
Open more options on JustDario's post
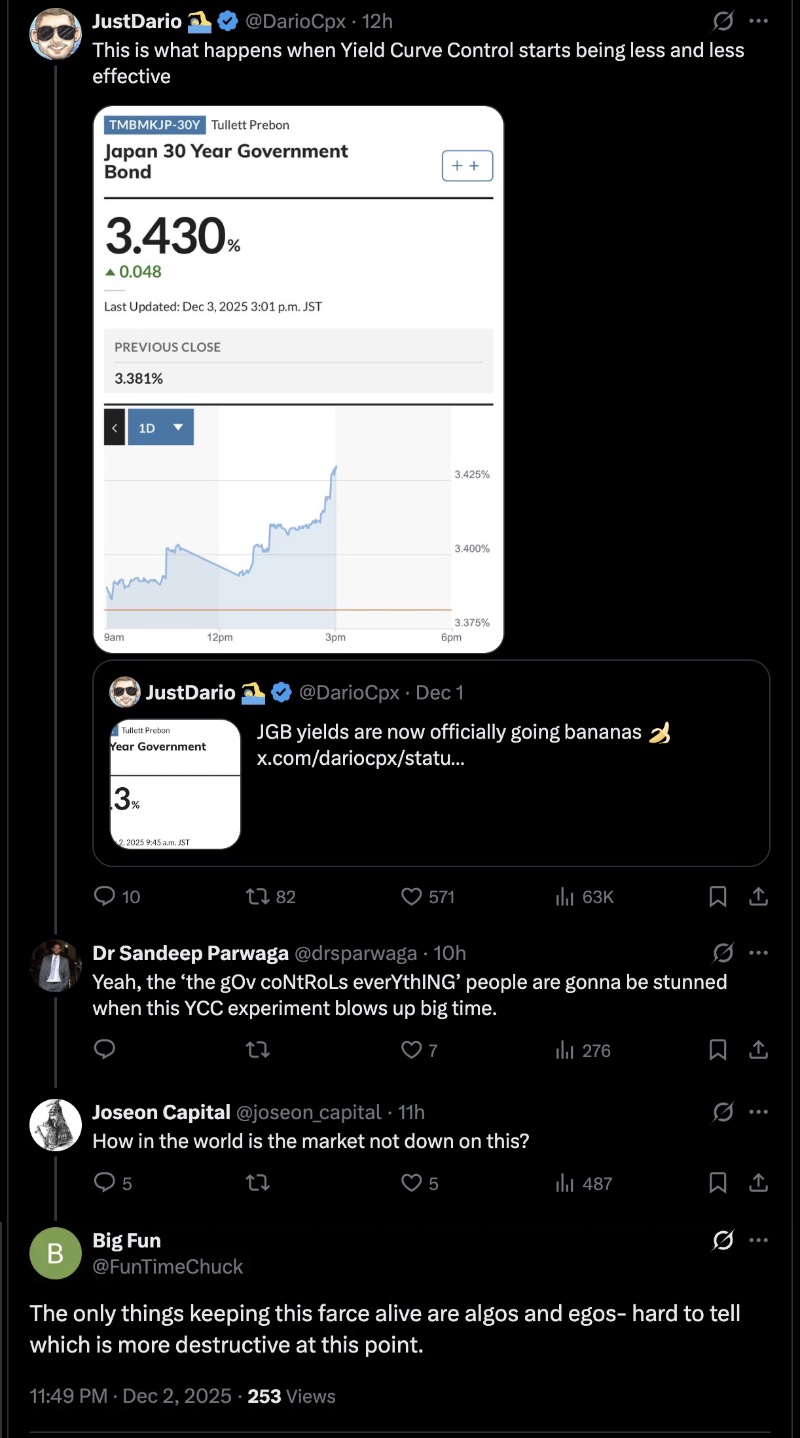(759, 20)
